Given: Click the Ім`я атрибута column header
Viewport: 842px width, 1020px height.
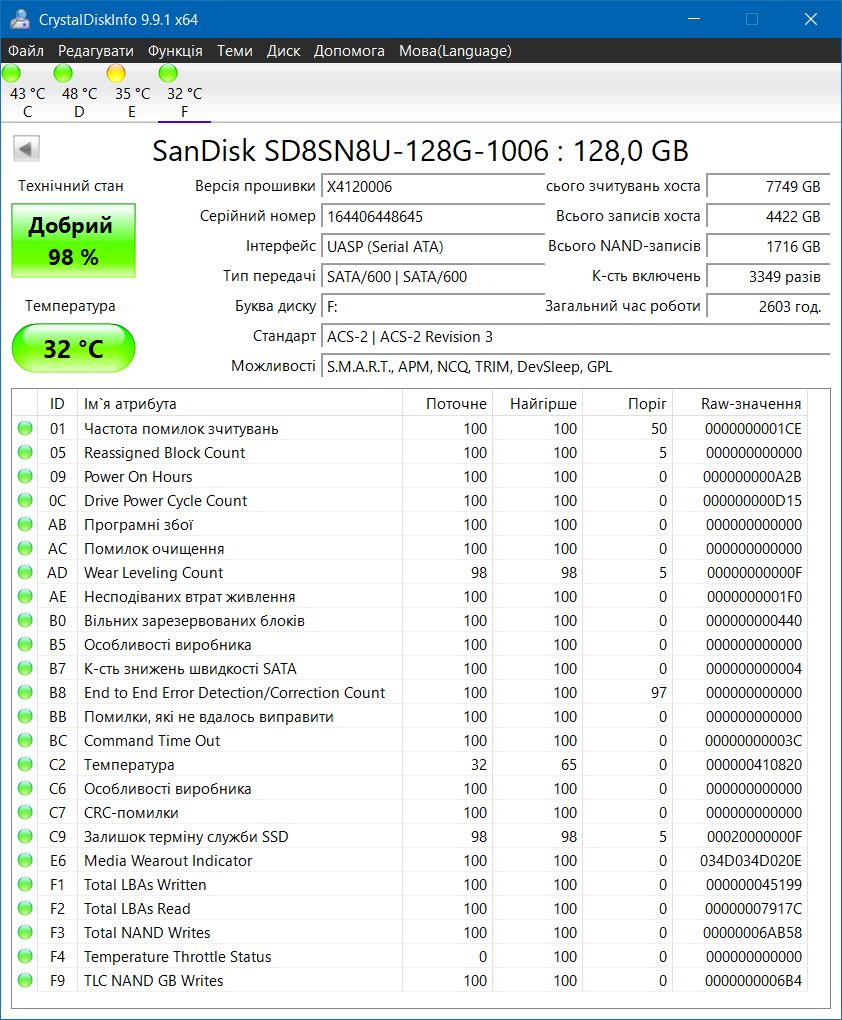Looking at the screenshot, I should (x=239, y=403).
